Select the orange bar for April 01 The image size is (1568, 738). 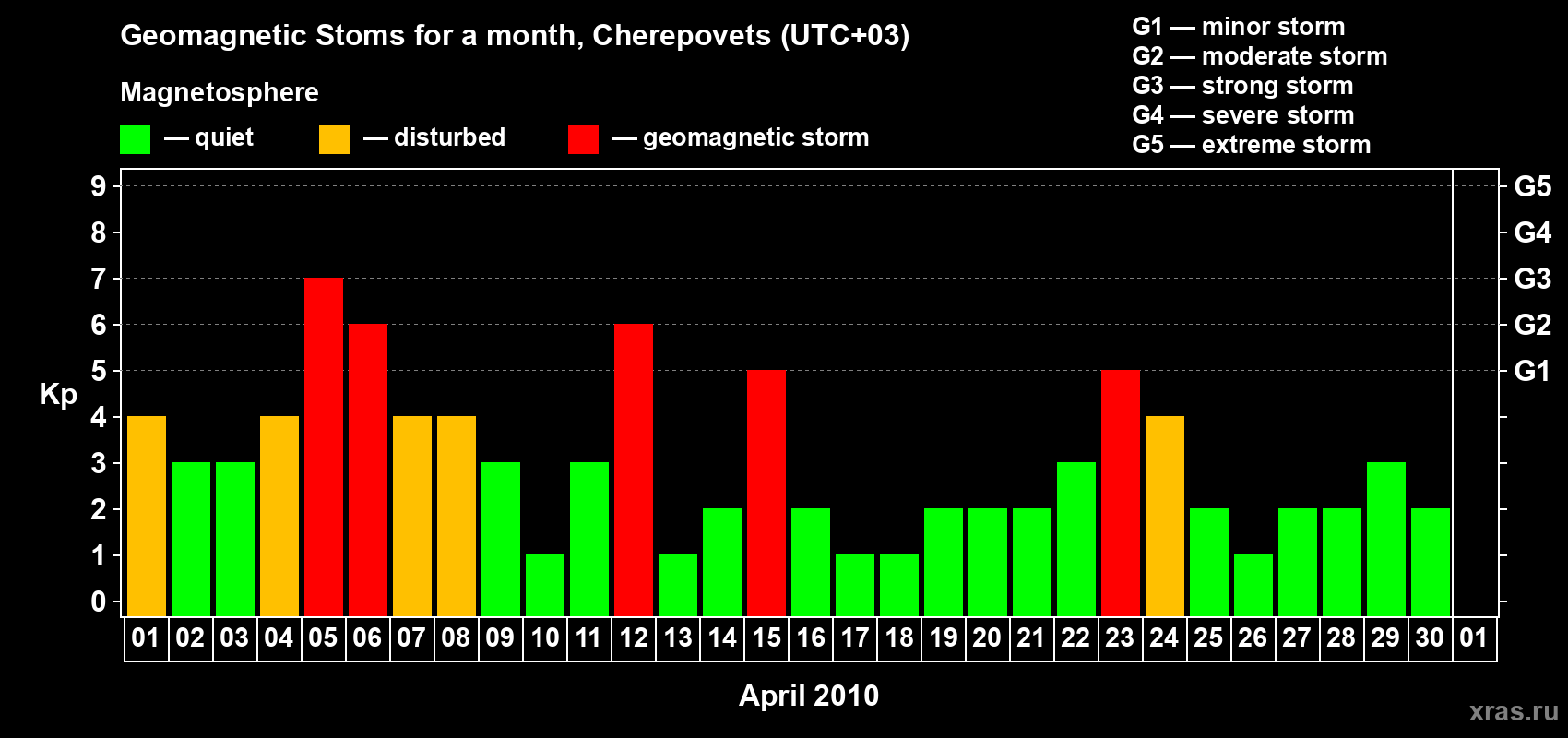coord(147,517)
